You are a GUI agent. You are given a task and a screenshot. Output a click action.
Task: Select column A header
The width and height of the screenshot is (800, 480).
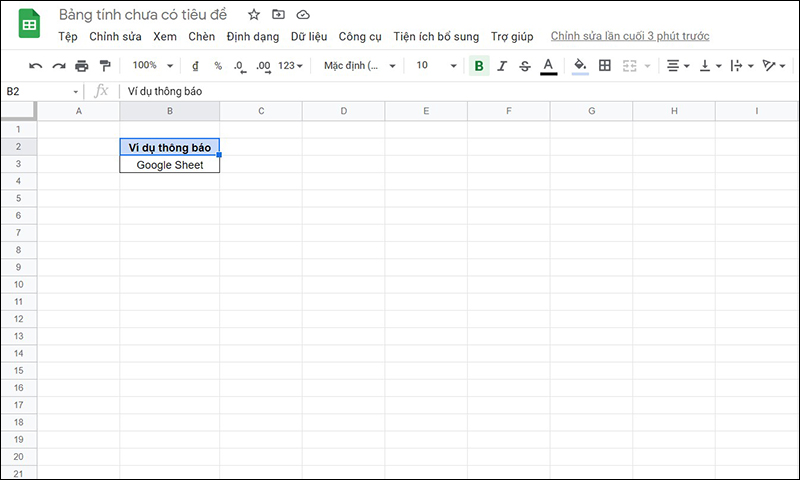79,111
